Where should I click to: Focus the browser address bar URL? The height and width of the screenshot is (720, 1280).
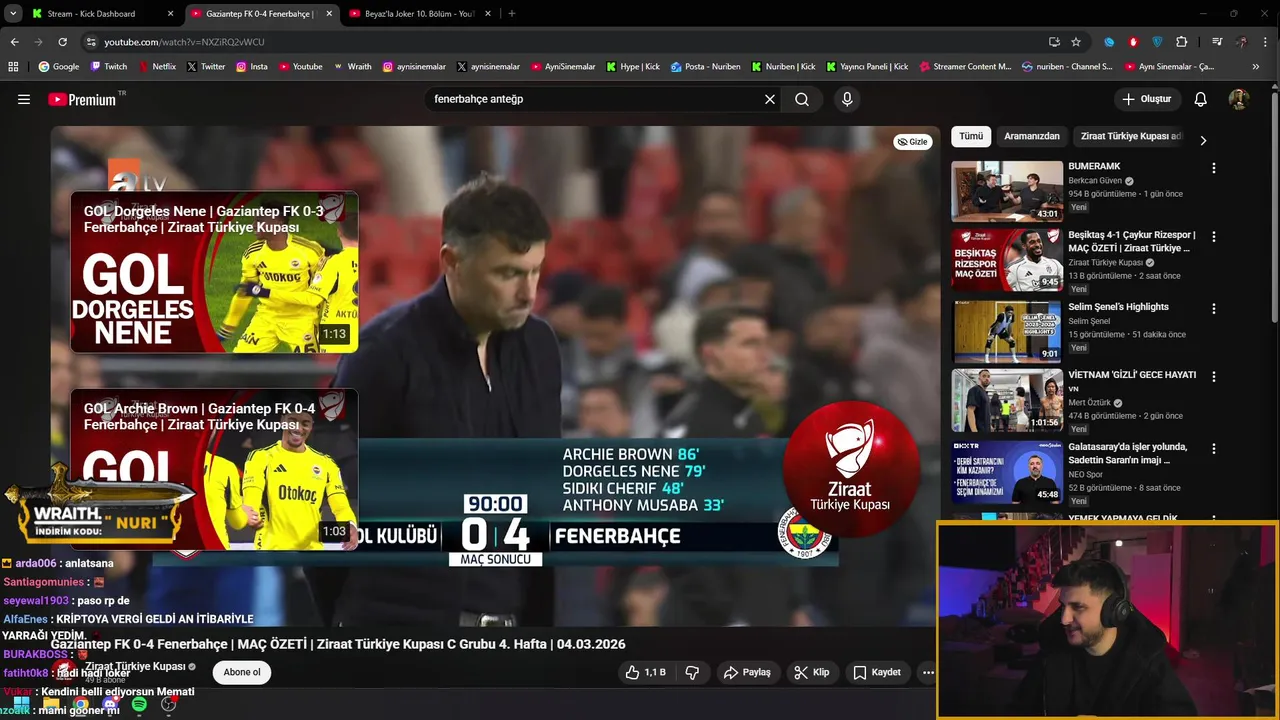click(184, 42)
